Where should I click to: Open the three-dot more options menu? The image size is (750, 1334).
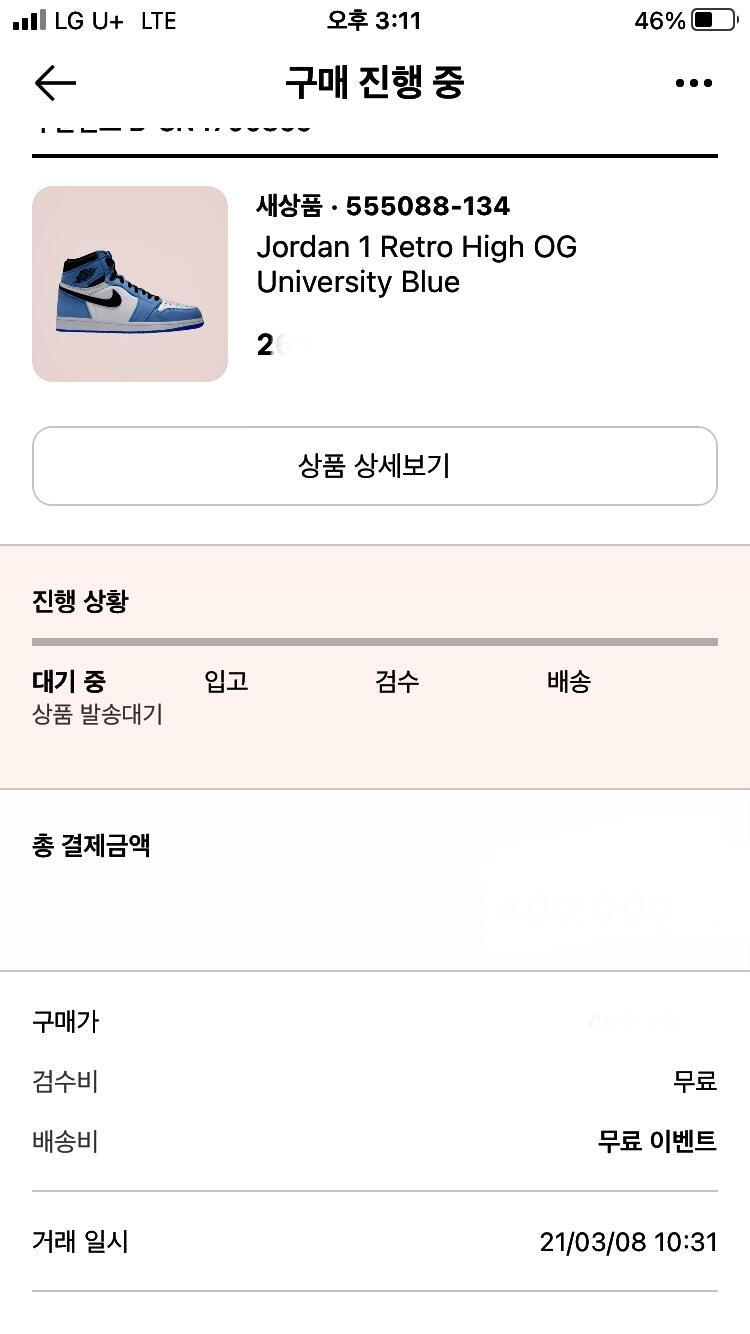click(694, 83)
